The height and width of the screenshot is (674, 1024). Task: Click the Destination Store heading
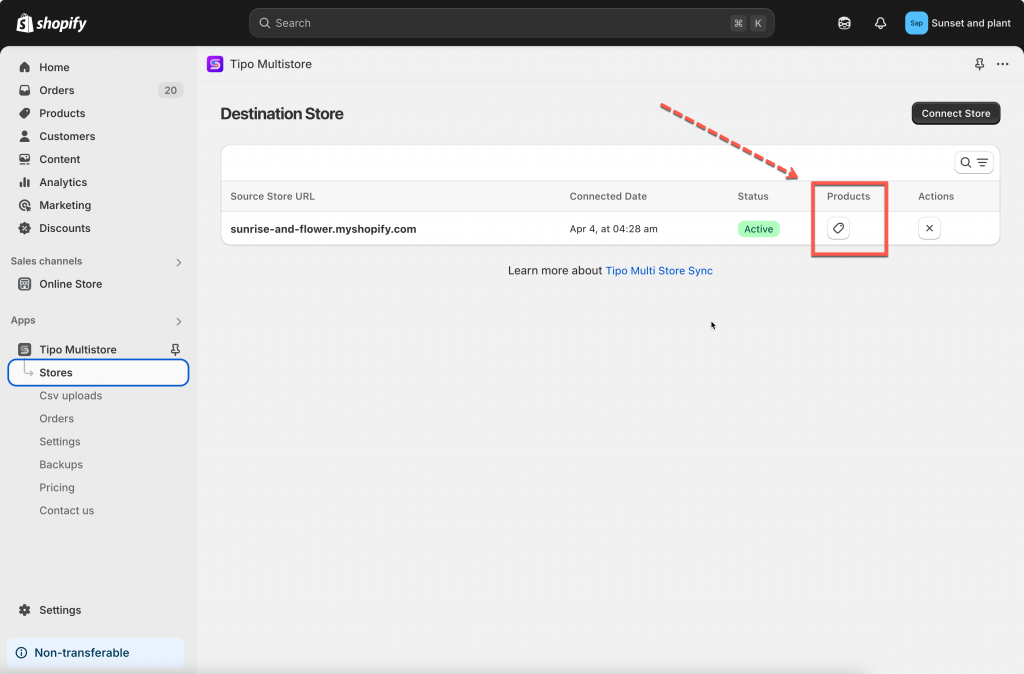281,114
